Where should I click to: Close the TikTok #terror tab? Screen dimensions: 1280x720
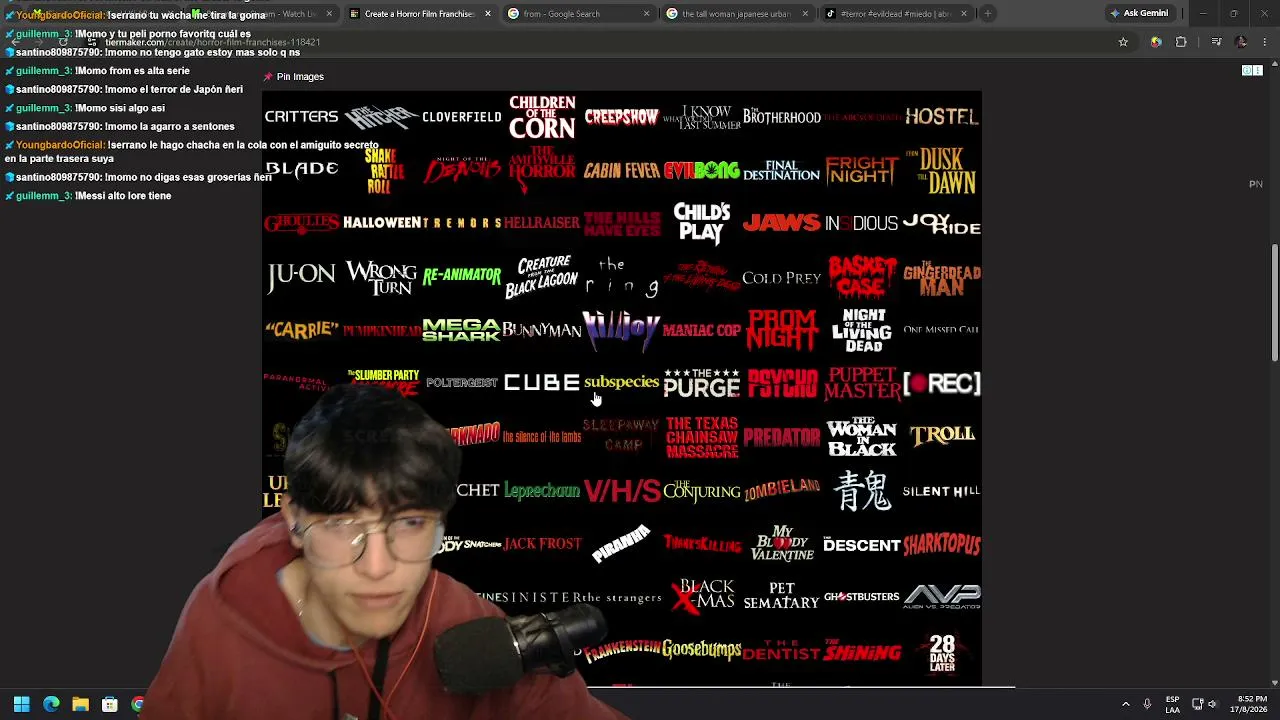[x=963, y=14]
